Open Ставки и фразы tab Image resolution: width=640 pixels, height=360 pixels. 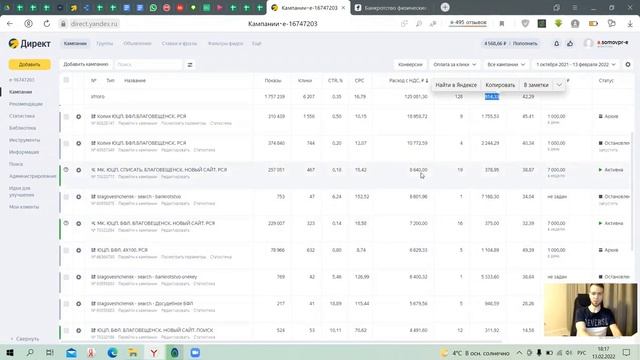179,43
